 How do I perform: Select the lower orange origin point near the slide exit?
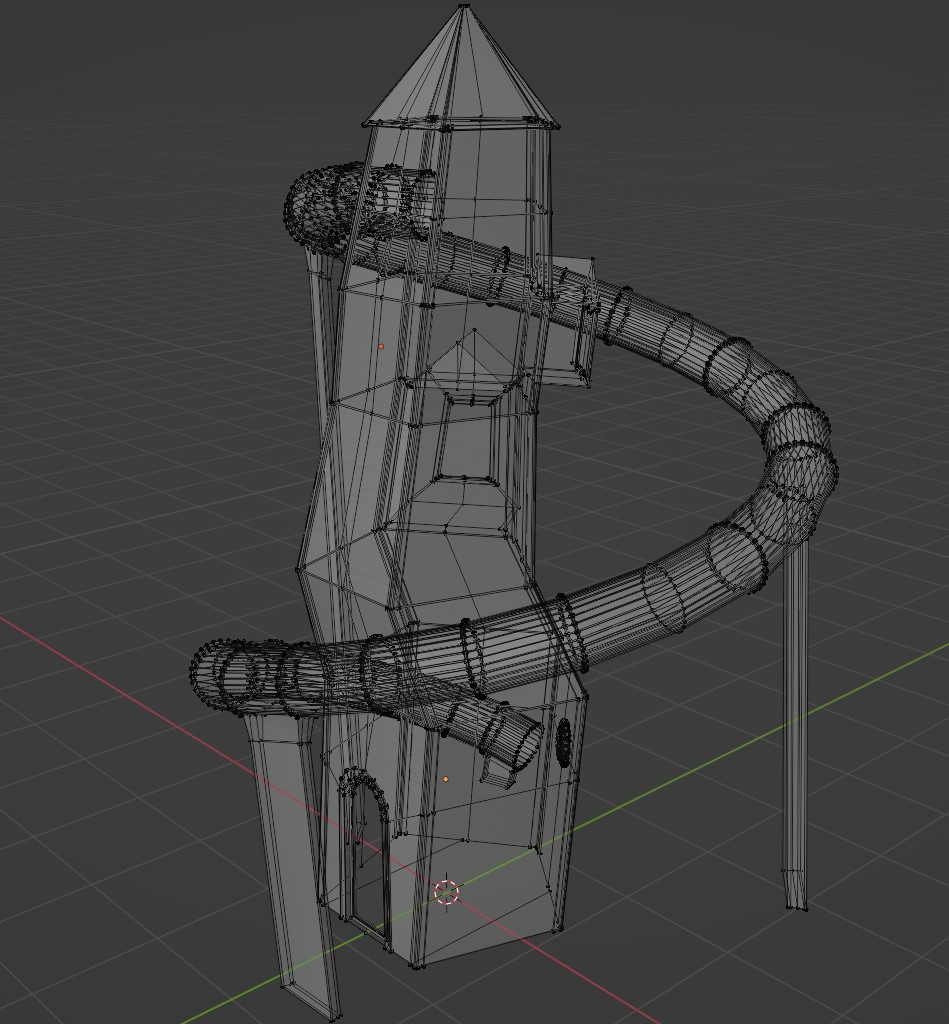tap(446, 778)
